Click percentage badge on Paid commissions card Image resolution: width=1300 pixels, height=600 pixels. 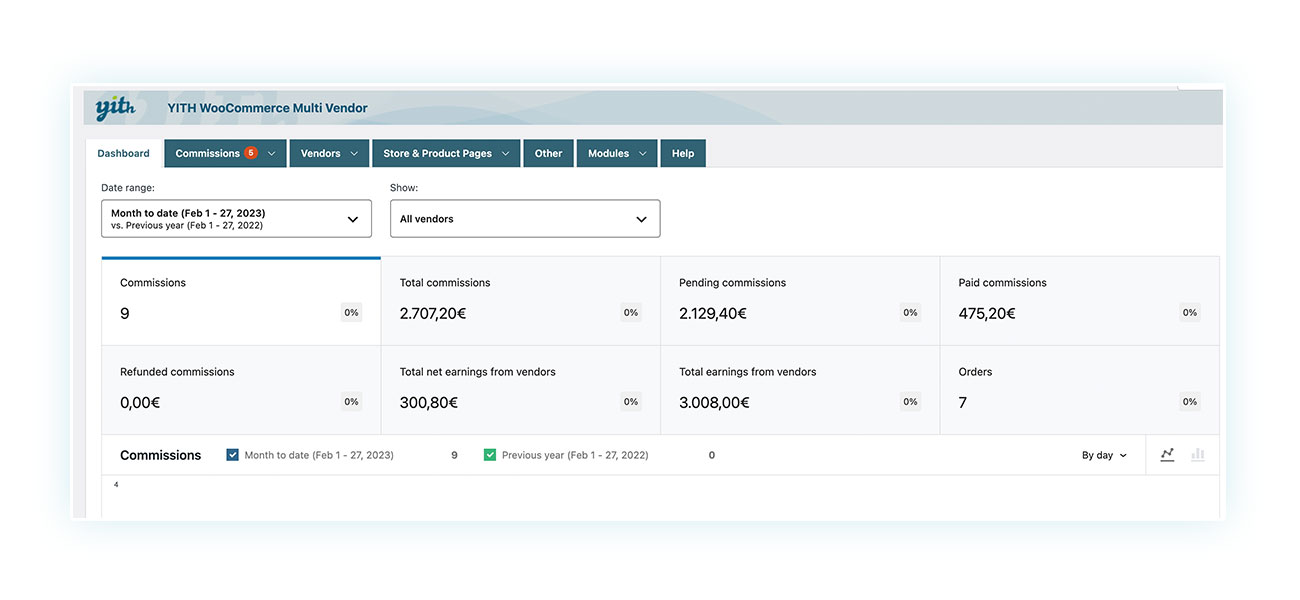(x=1189, y=313)
